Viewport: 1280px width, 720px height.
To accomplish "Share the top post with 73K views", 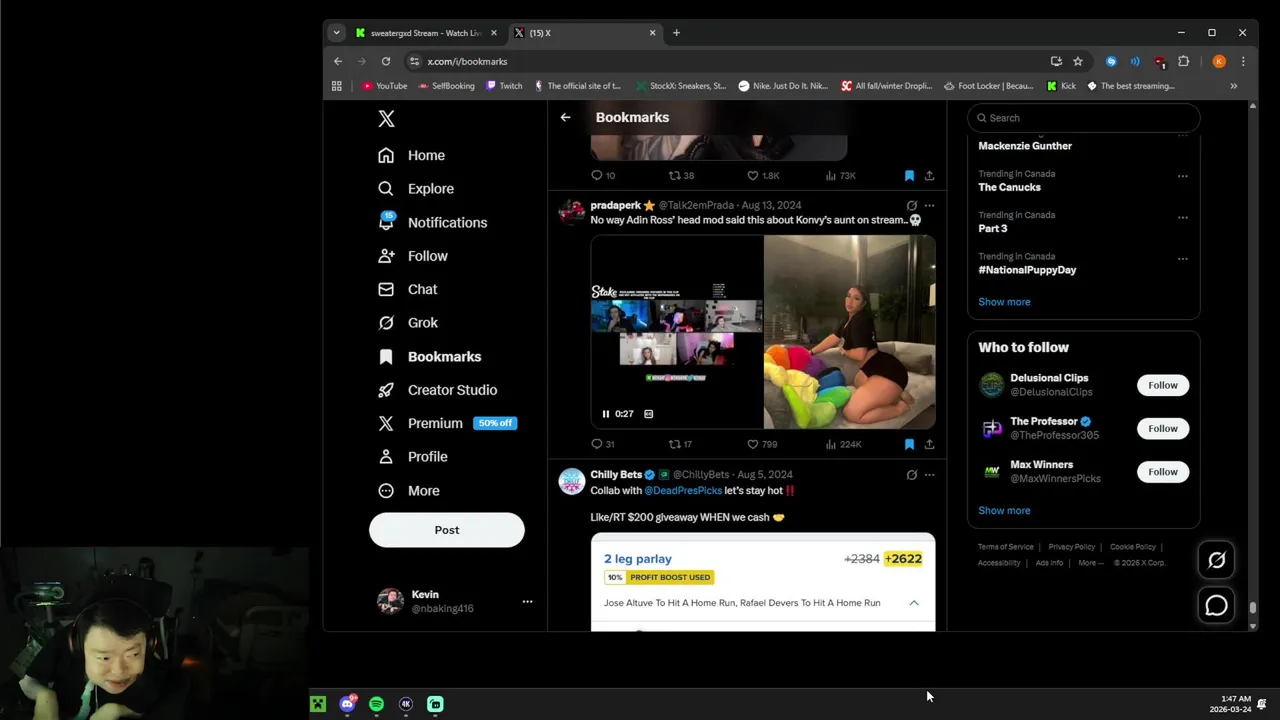I will pyautogui.click(x=929, y=176).
